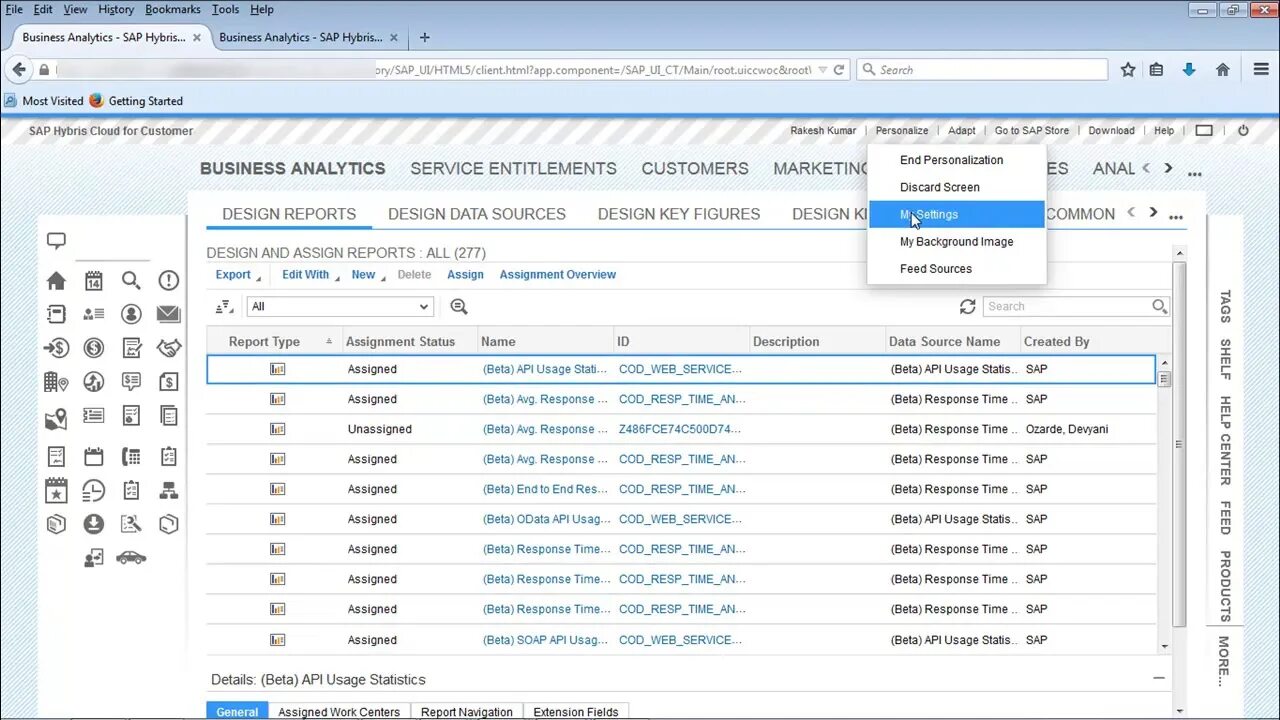Open Firefox downloads arrow icon
The width and height of the screenshot is (1280, 720).
(x=1189, y=70)
